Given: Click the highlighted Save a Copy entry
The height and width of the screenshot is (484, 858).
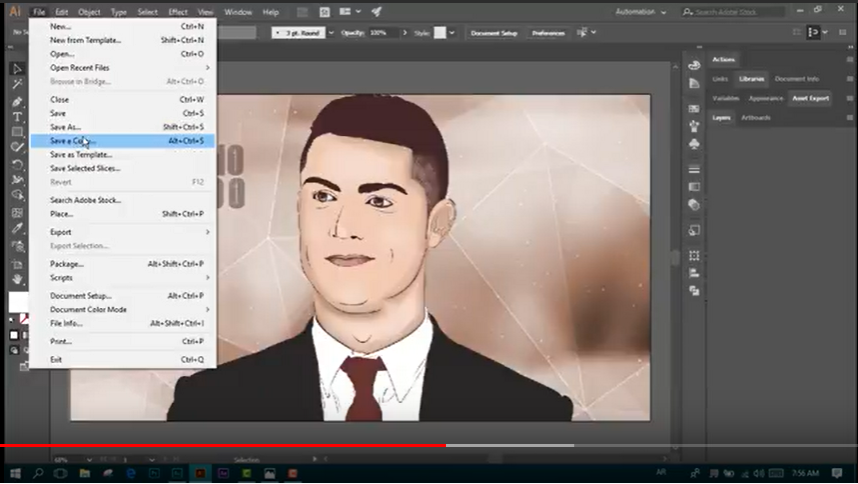Looking at the screenshot, I should [123, 141].
